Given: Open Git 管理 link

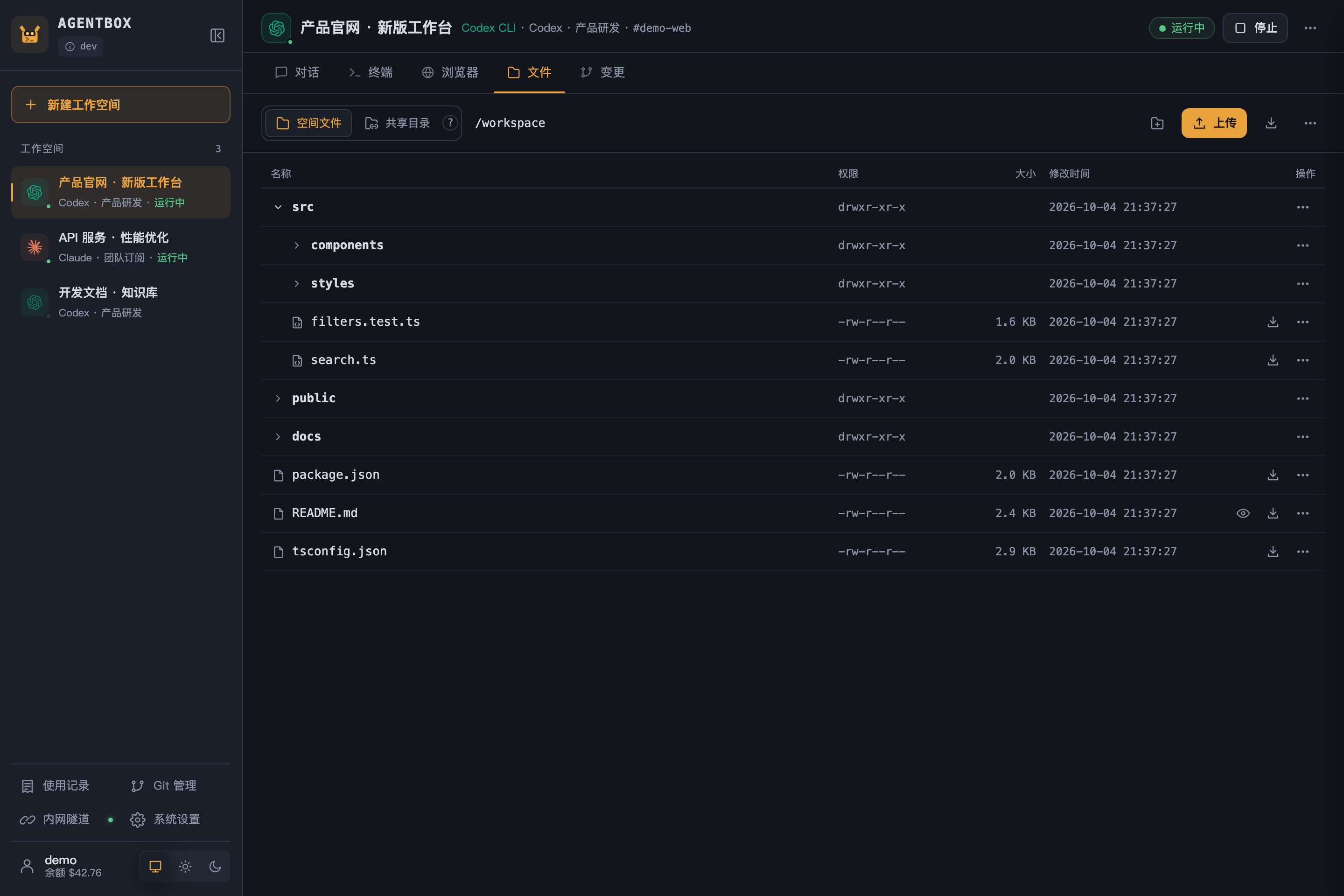Looking at the screenshot, I should click(x=163, y=786).
